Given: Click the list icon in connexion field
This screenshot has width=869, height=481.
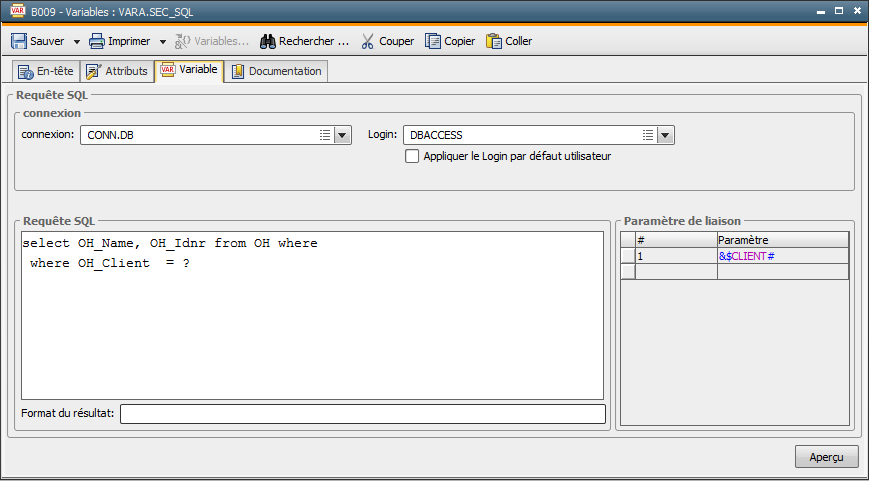Looking at the screenshot, I should [x=324, y=135].
